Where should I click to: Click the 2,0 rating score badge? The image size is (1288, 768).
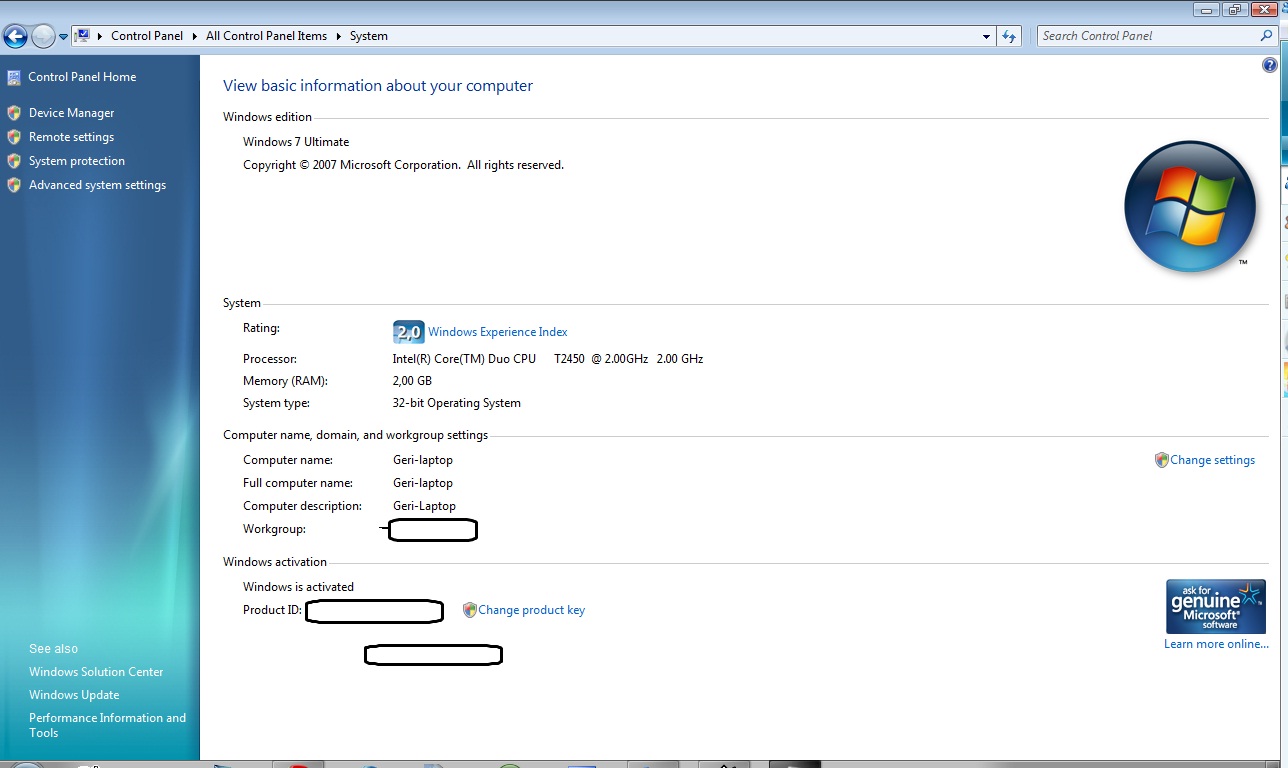pyautogui.click(x=409, y=332)
